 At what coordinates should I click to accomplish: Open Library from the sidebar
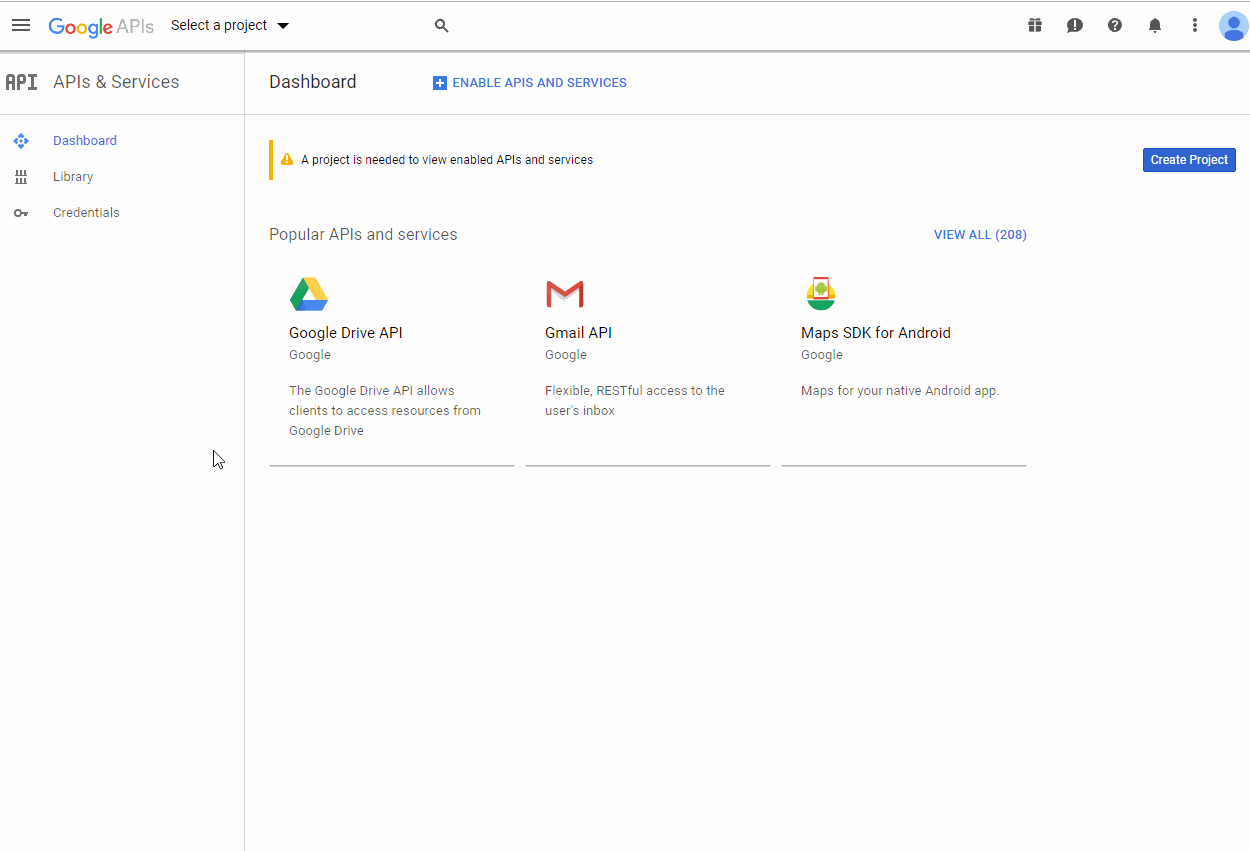pos(73,177)
